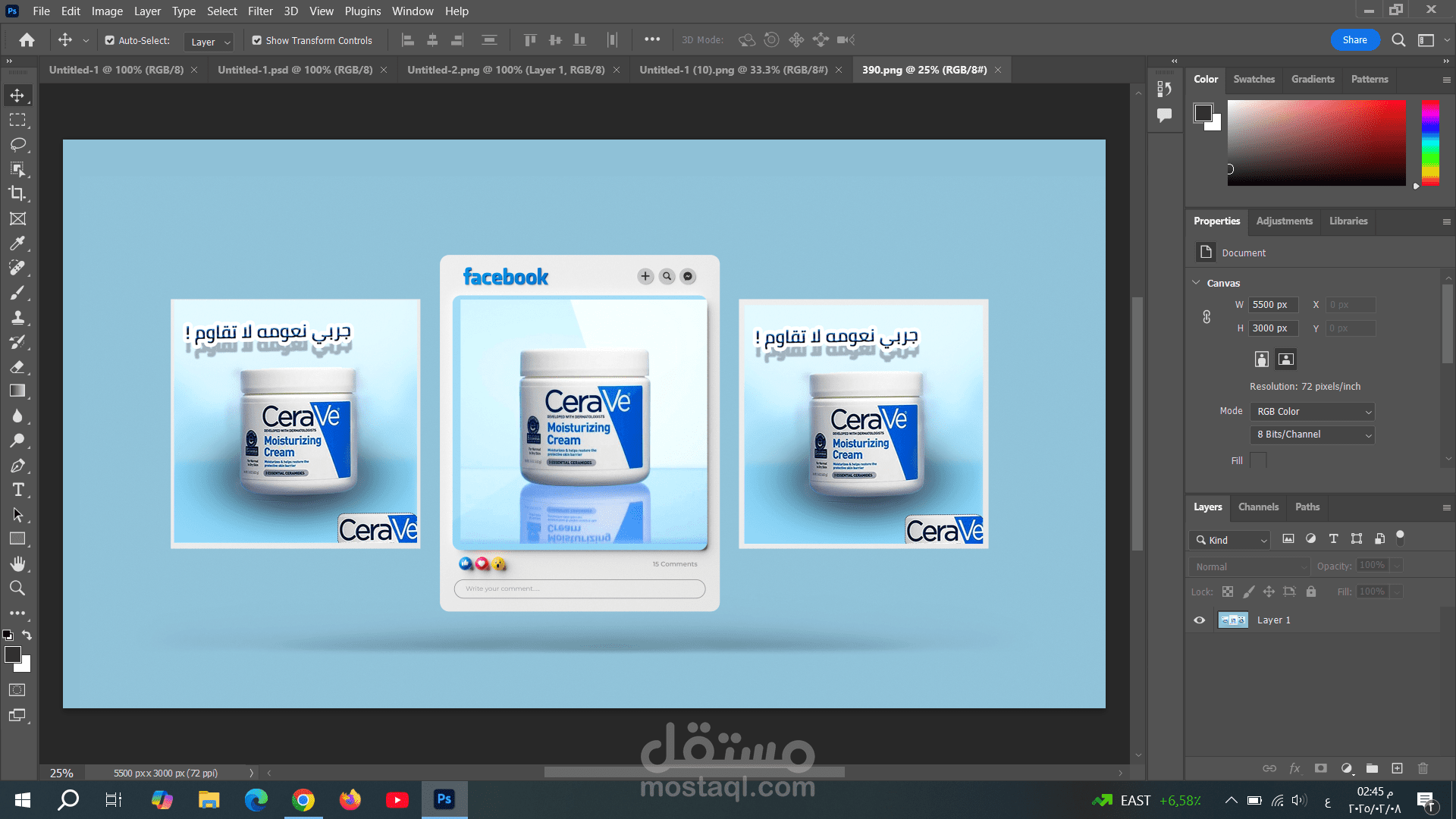1456x819 pixels.
Task: Hide Layer 1 using its eye icon
Action: click(1199, 620)
